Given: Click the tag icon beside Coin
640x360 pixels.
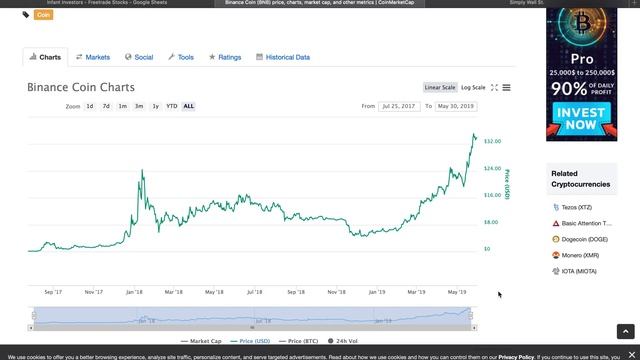Looking at the screenshot, I should click(26, 15).
